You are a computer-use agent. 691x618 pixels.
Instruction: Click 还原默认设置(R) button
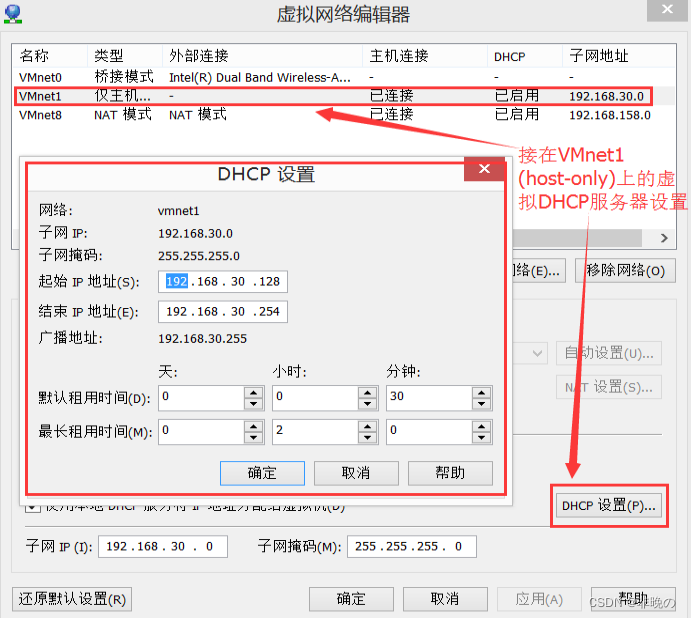(x=72, y=599)
